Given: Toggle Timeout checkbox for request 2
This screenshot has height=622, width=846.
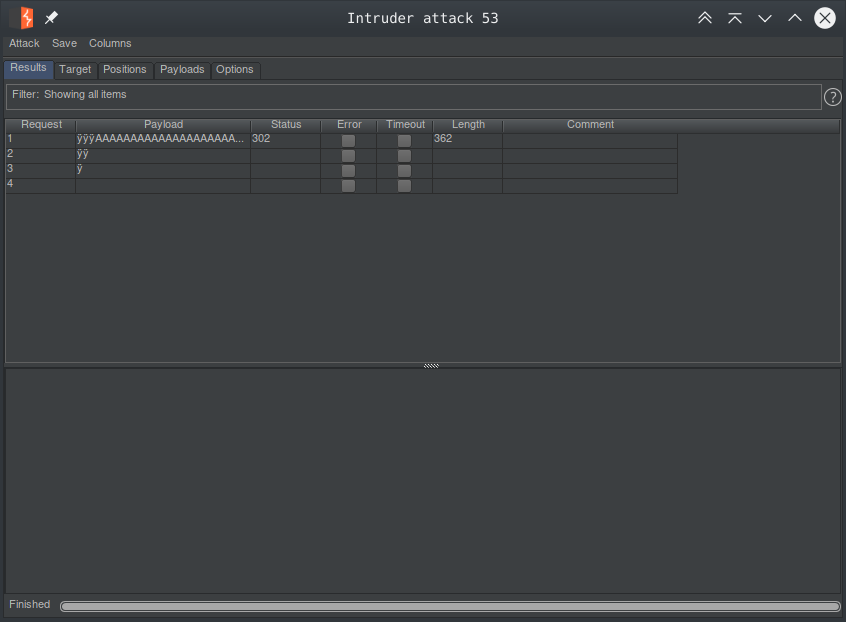Looking at the screenshot, I should pyautogui.click(x=404, y=156).
